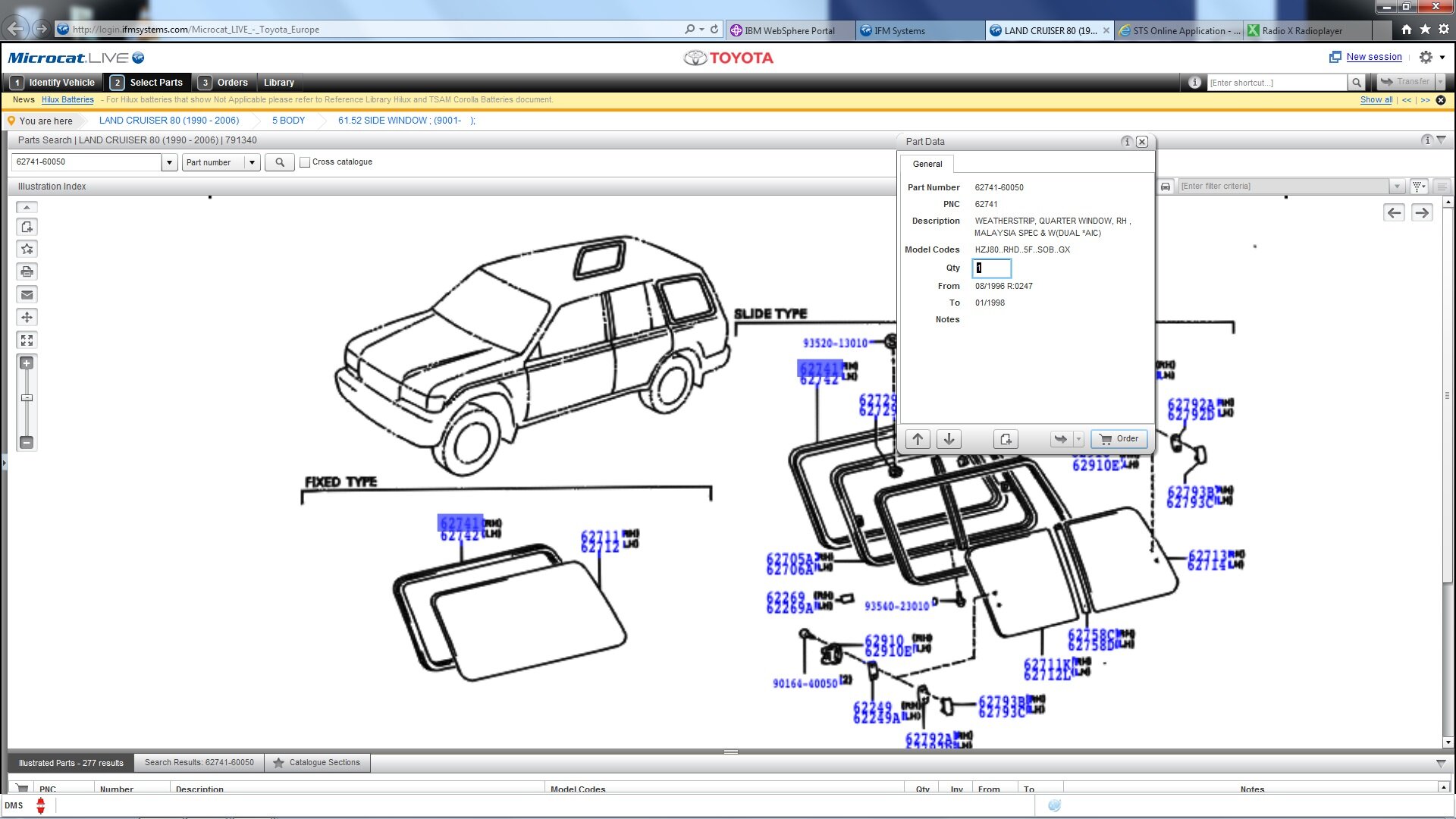Open Illustrated Parts - 277 results tab
Viewport: 1456px width, 819px height.
tap(71, 763)
